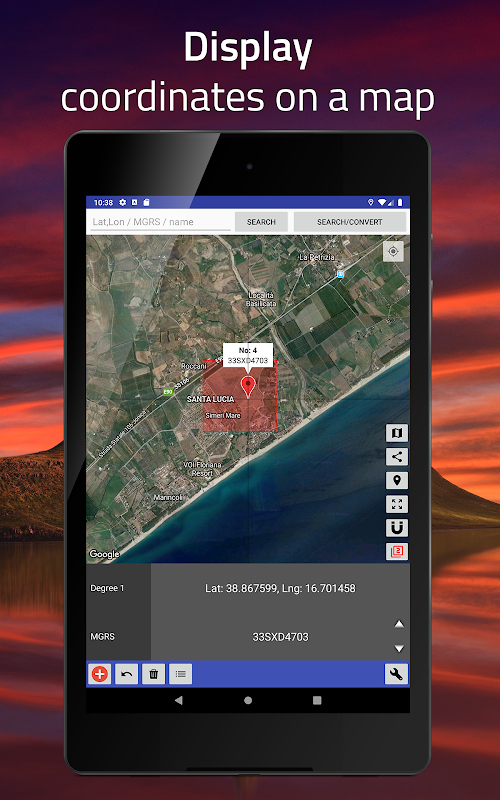Show previous coordinate format with up arrow
500x800 pixels.
399,624
